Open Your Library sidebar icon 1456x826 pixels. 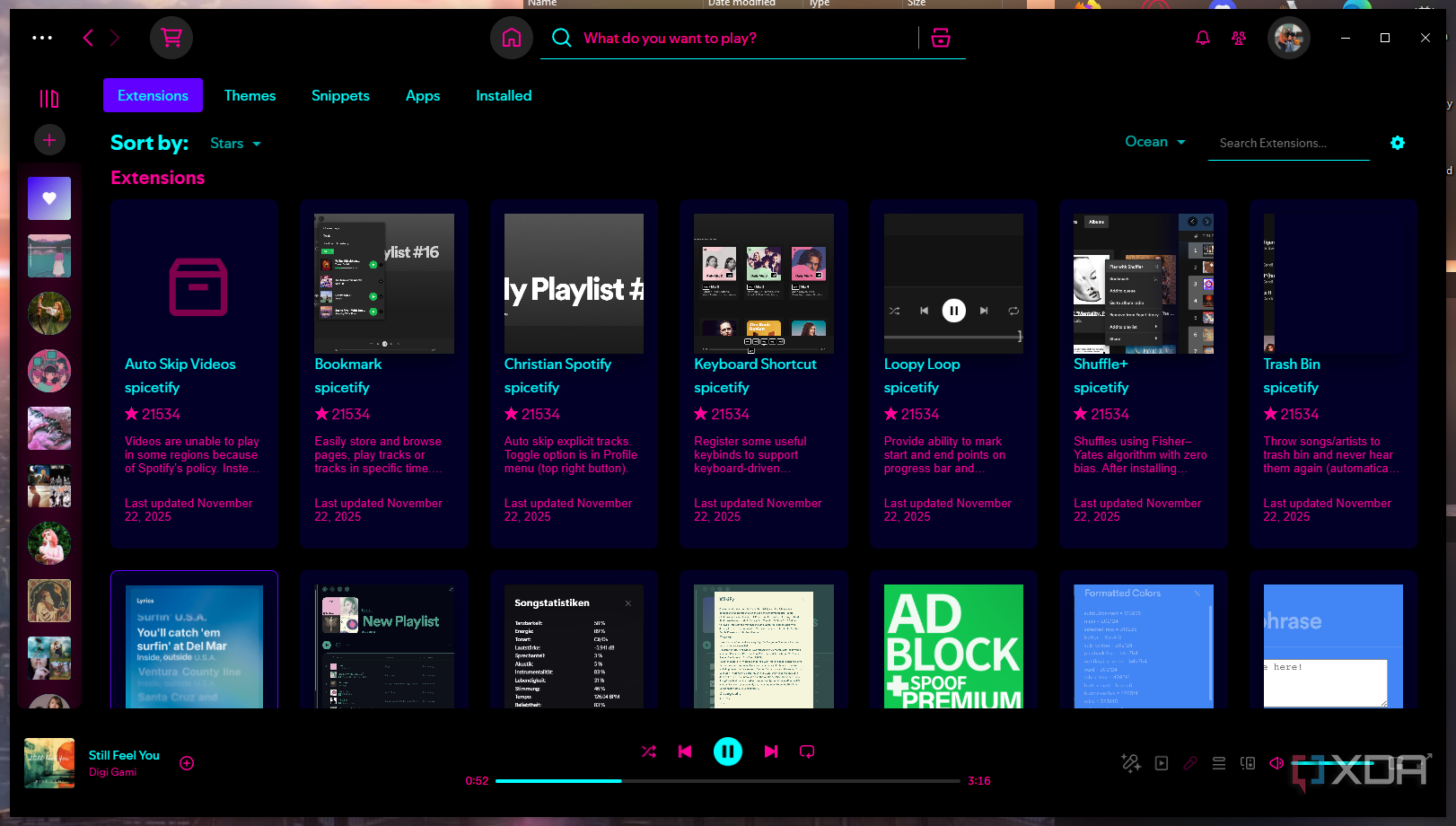[x=49, y=98]
